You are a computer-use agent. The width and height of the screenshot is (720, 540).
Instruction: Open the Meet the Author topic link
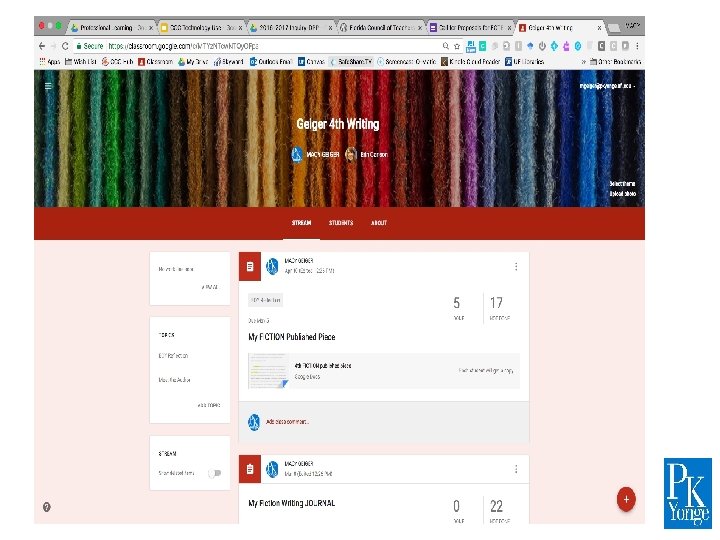[174, 380]
